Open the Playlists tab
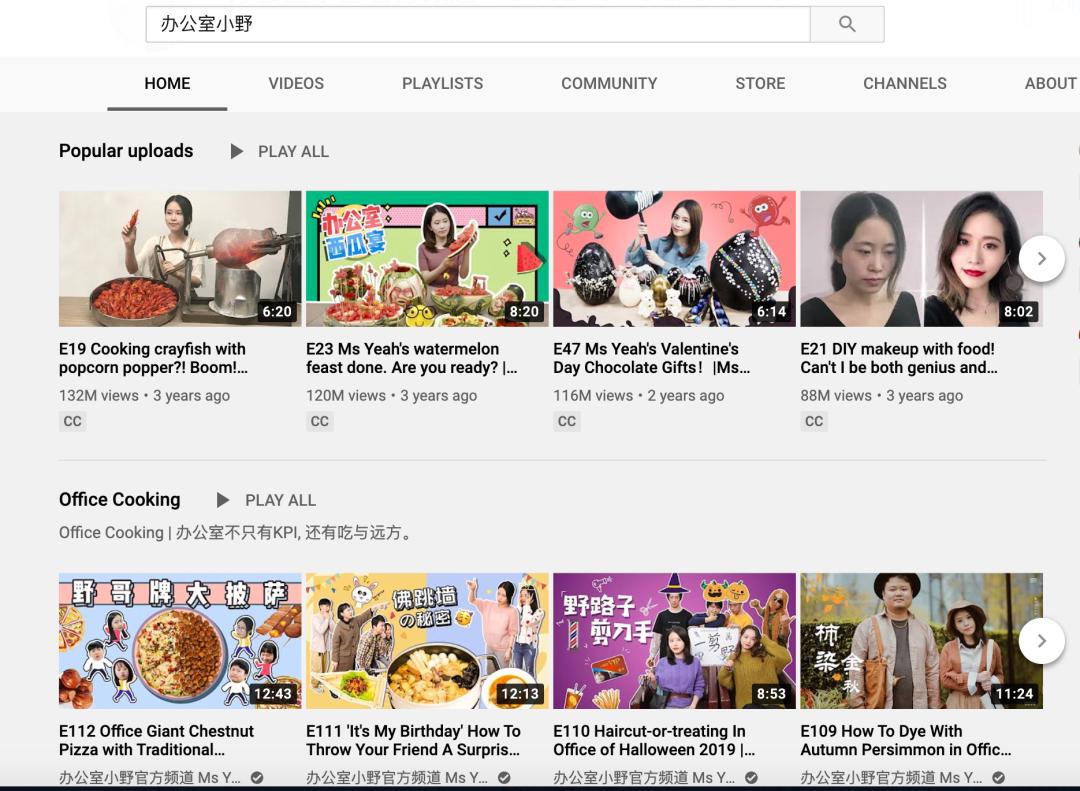This screenshot has width=1080, height=791. click(x=442, y=83)
